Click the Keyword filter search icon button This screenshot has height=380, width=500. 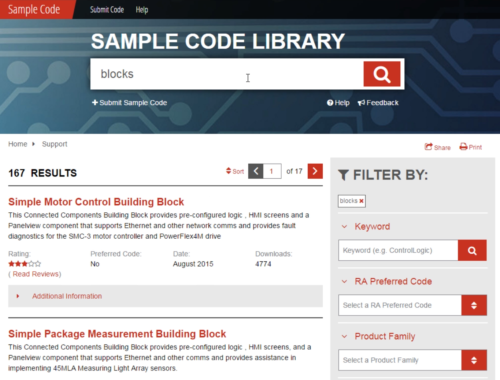[472, 250]
